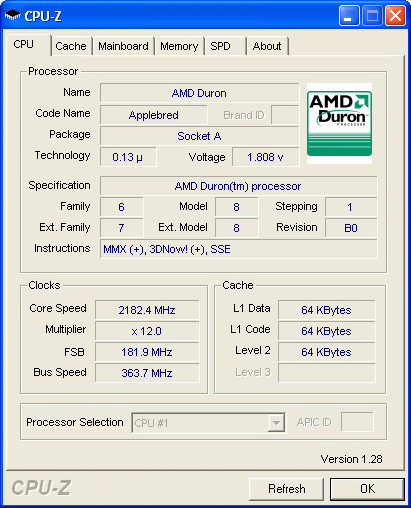411x508 pixels.
Task: Confirm with the OK button
Action: tap(367, 489)
